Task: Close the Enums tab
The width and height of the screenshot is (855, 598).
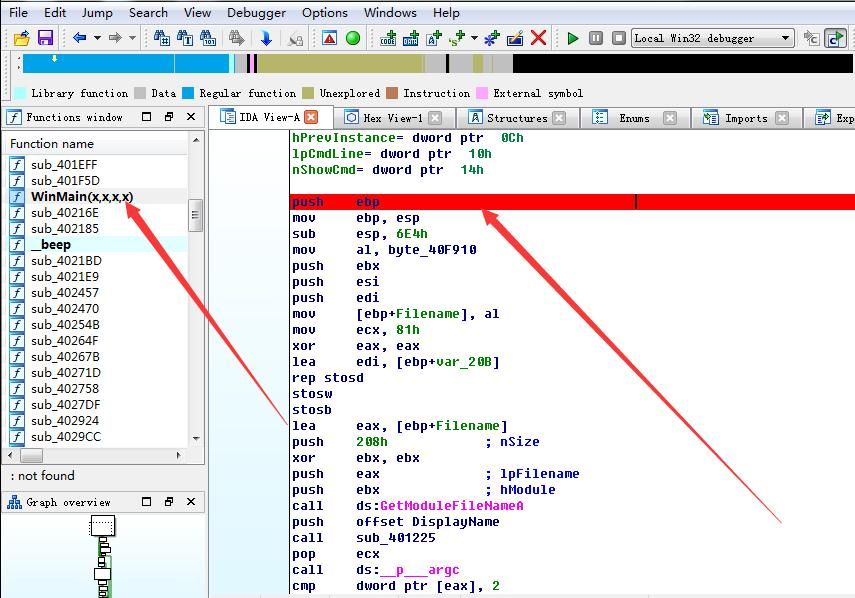Action: pyautogui.click(x=670, y=118)
